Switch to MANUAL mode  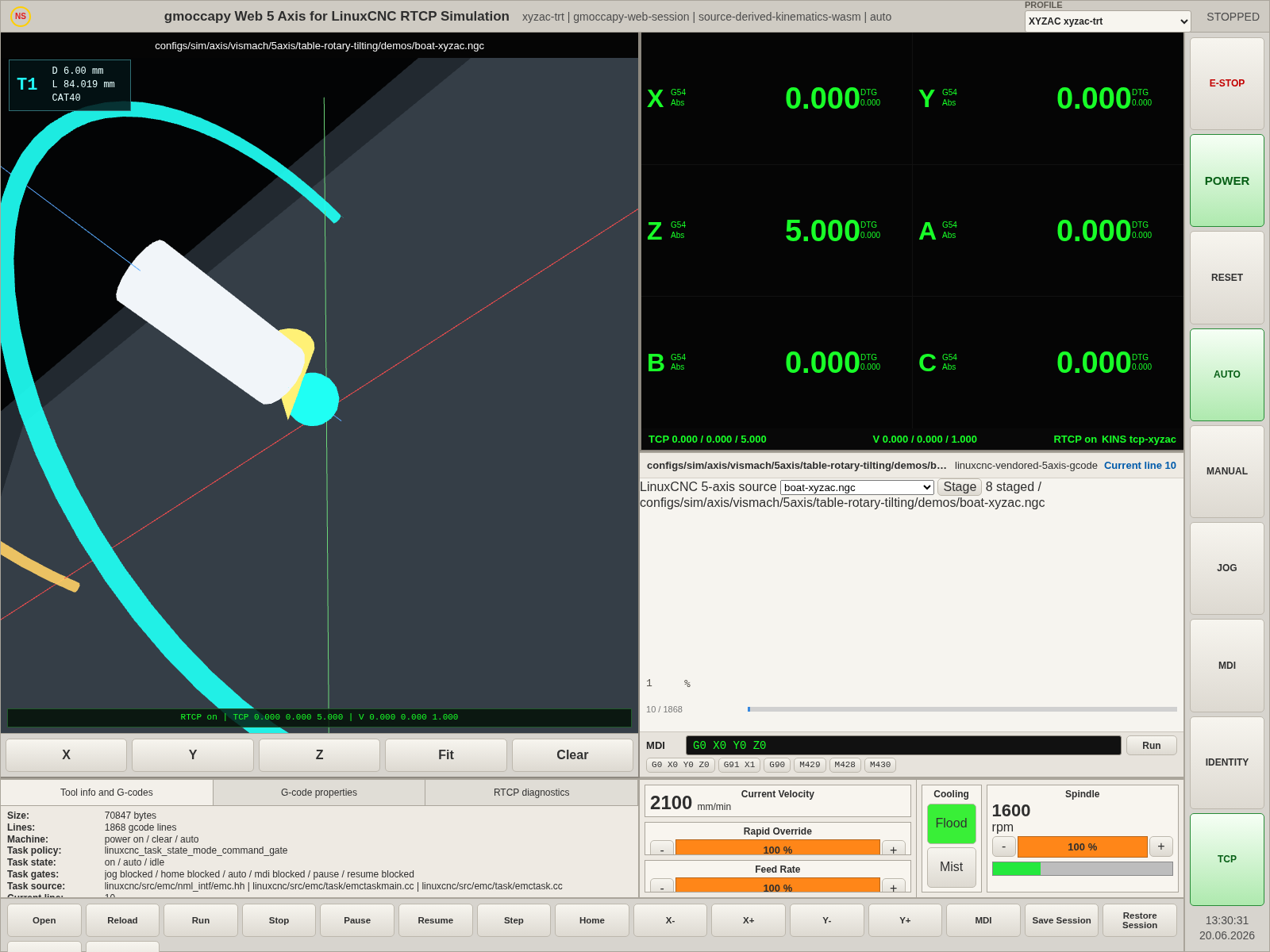pyautogui.click(x=1226, y=471)
